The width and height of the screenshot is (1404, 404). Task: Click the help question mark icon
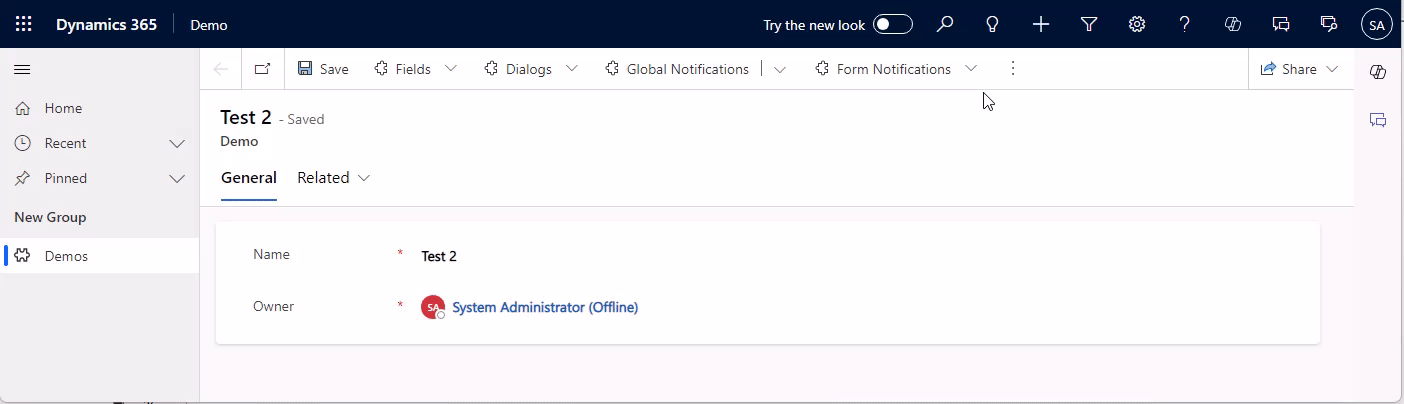pyautogui.click(x=1185, y=25)
